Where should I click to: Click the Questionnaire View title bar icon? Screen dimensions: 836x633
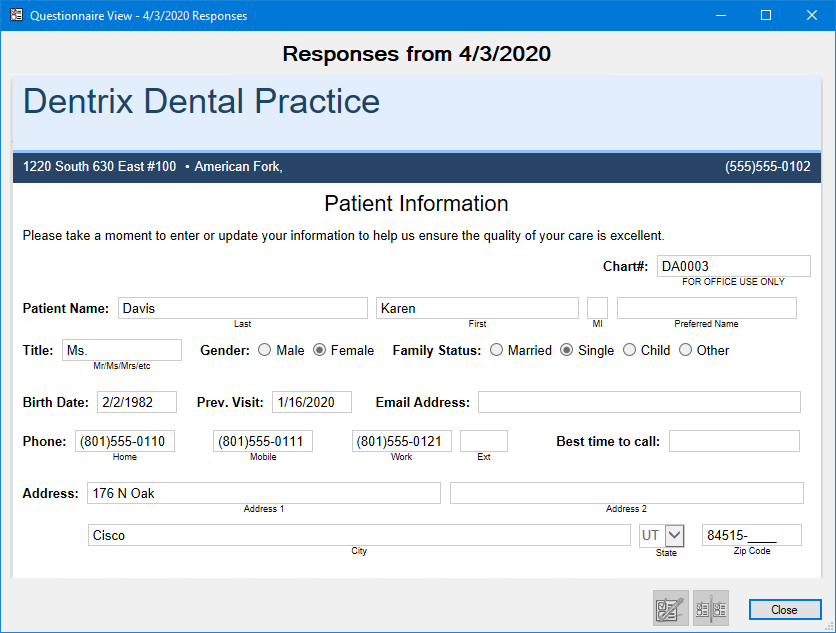click(x=14, y=16)
